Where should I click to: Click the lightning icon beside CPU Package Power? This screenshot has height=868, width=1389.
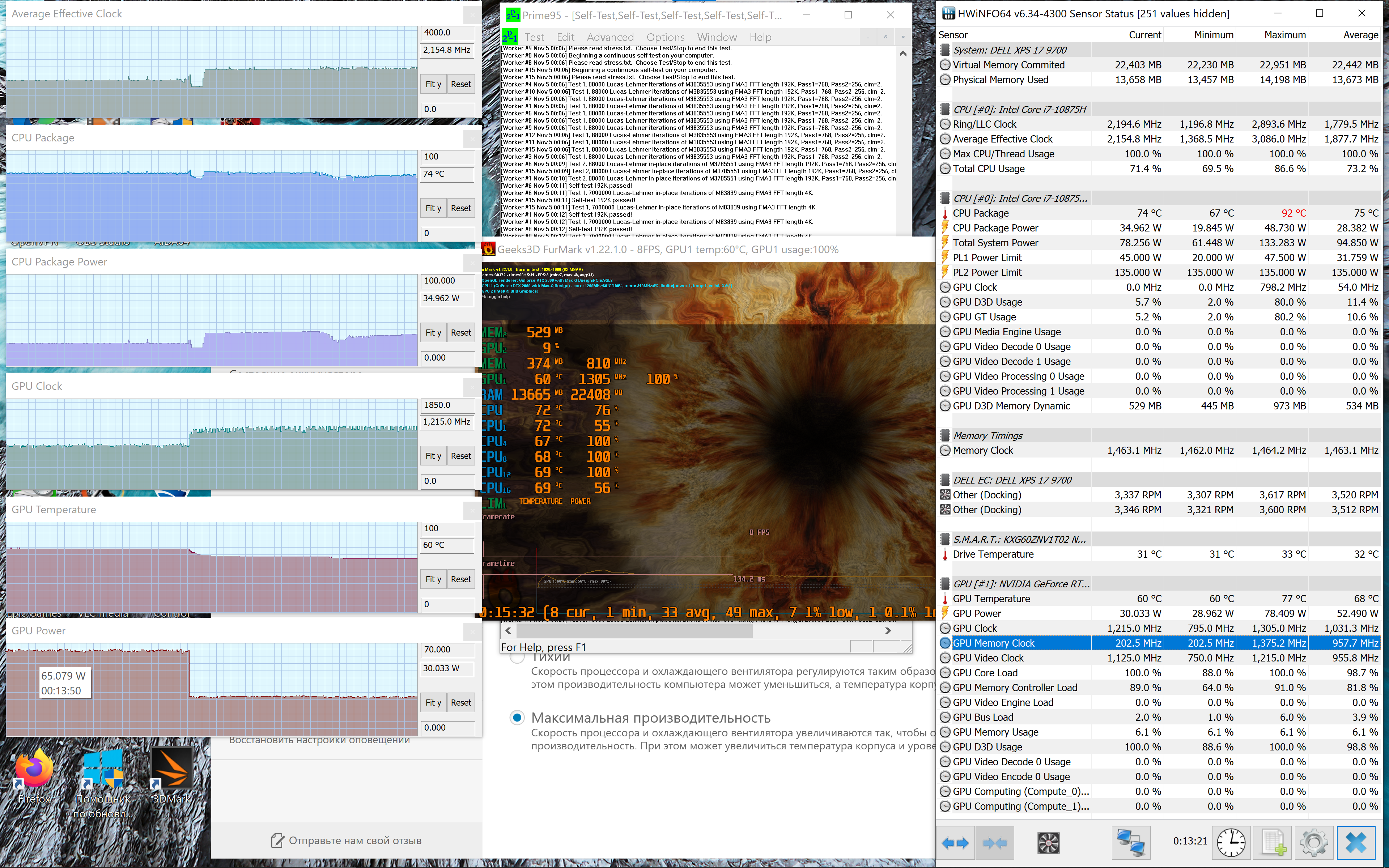click(x=945, y=228)
